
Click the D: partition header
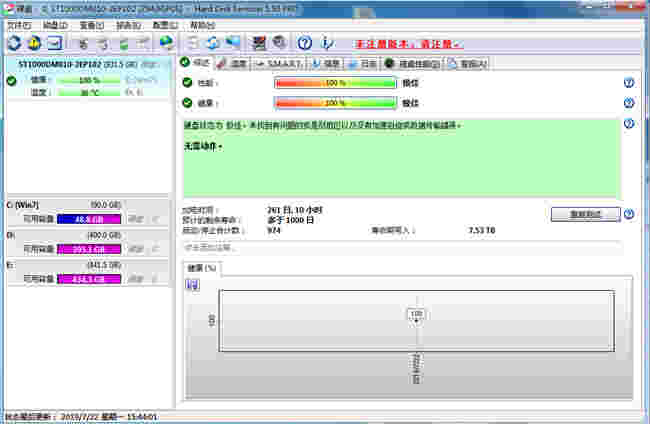pos(87,235)
